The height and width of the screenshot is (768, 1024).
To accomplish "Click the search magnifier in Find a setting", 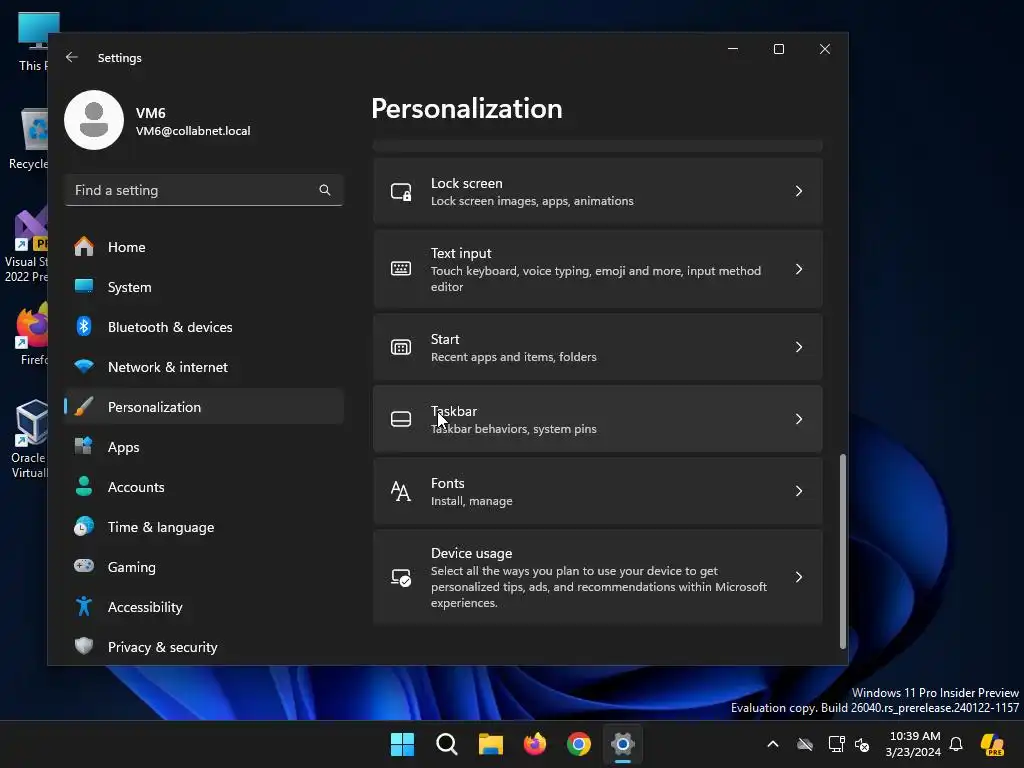I will 325,190.
